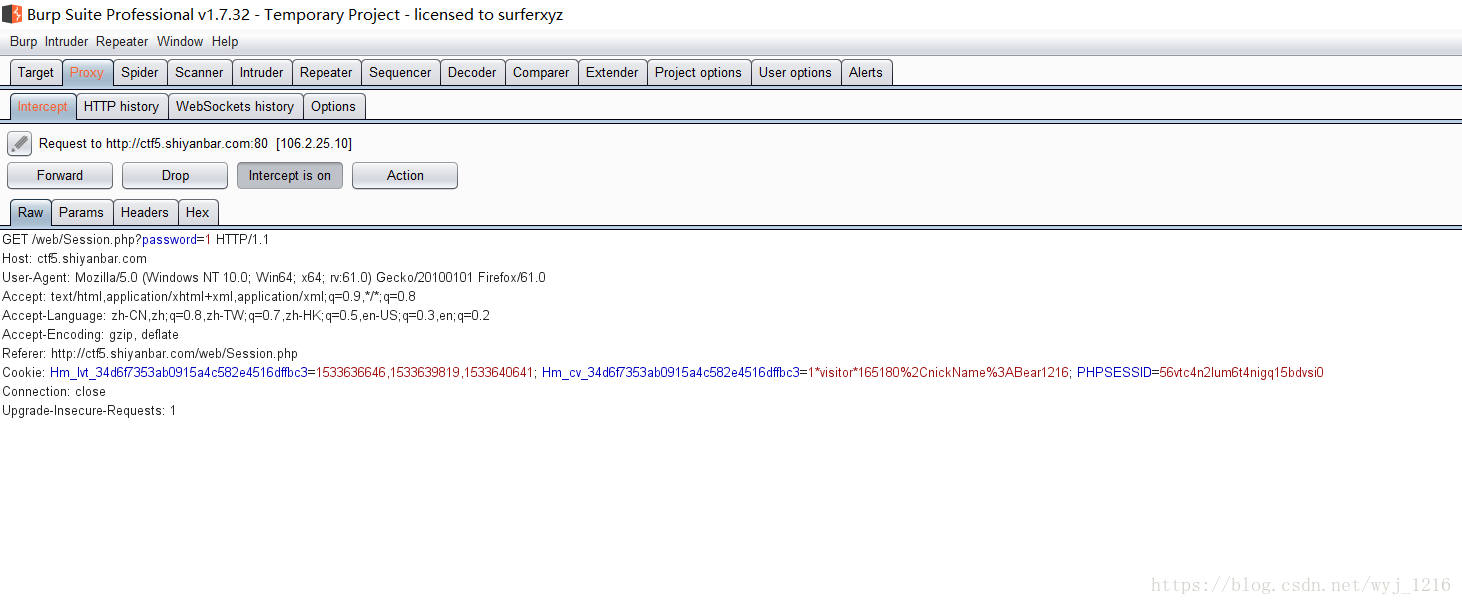Click the Connection: close header line
1462x605 pixels.
(54, 392)
